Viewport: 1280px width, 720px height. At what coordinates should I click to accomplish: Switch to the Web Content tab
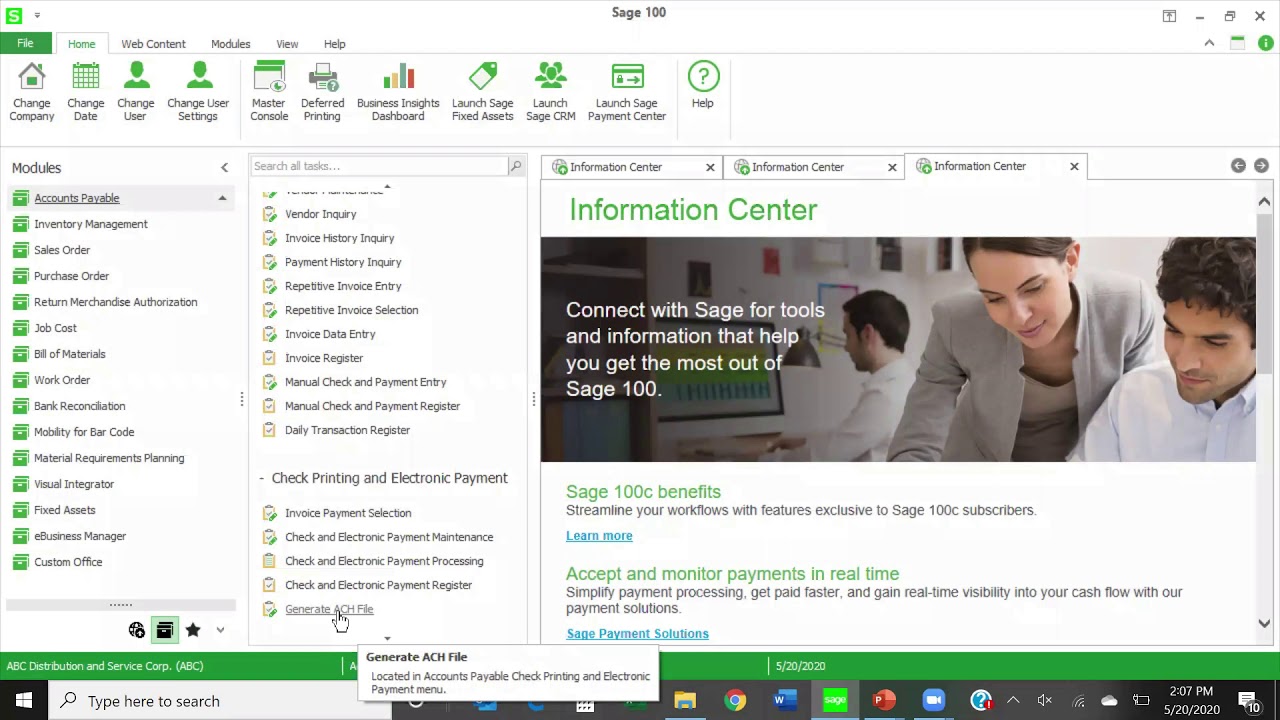pyautogui.click(x=153, y=44)
